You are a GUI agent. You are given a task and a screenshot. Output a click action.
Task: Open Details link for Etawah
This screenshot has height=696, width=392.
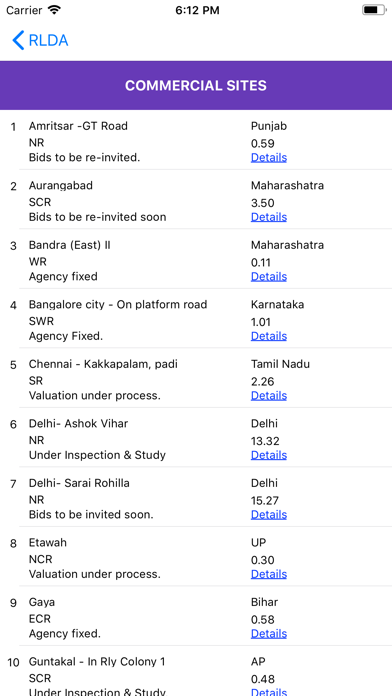[x=269, y=574]
